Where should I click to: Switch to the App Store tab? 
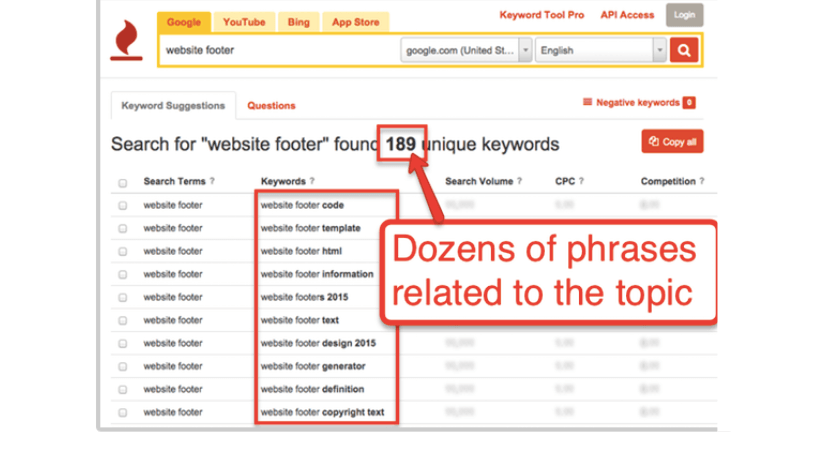click(355, 22)
